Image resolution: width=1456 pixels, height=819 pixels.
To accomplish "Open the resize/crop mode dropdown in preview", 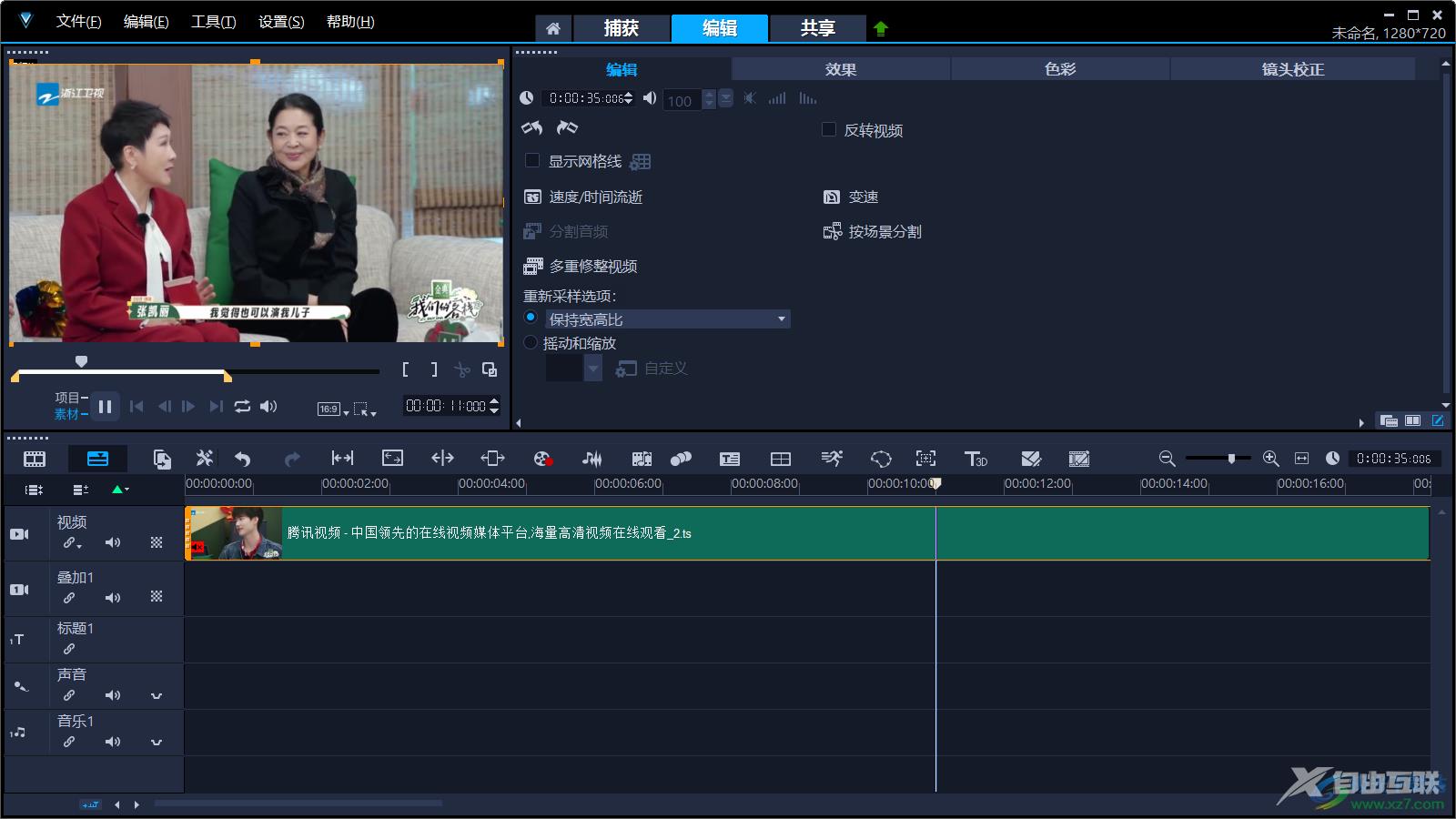I will pyautogui.click(x=365, y=409).
